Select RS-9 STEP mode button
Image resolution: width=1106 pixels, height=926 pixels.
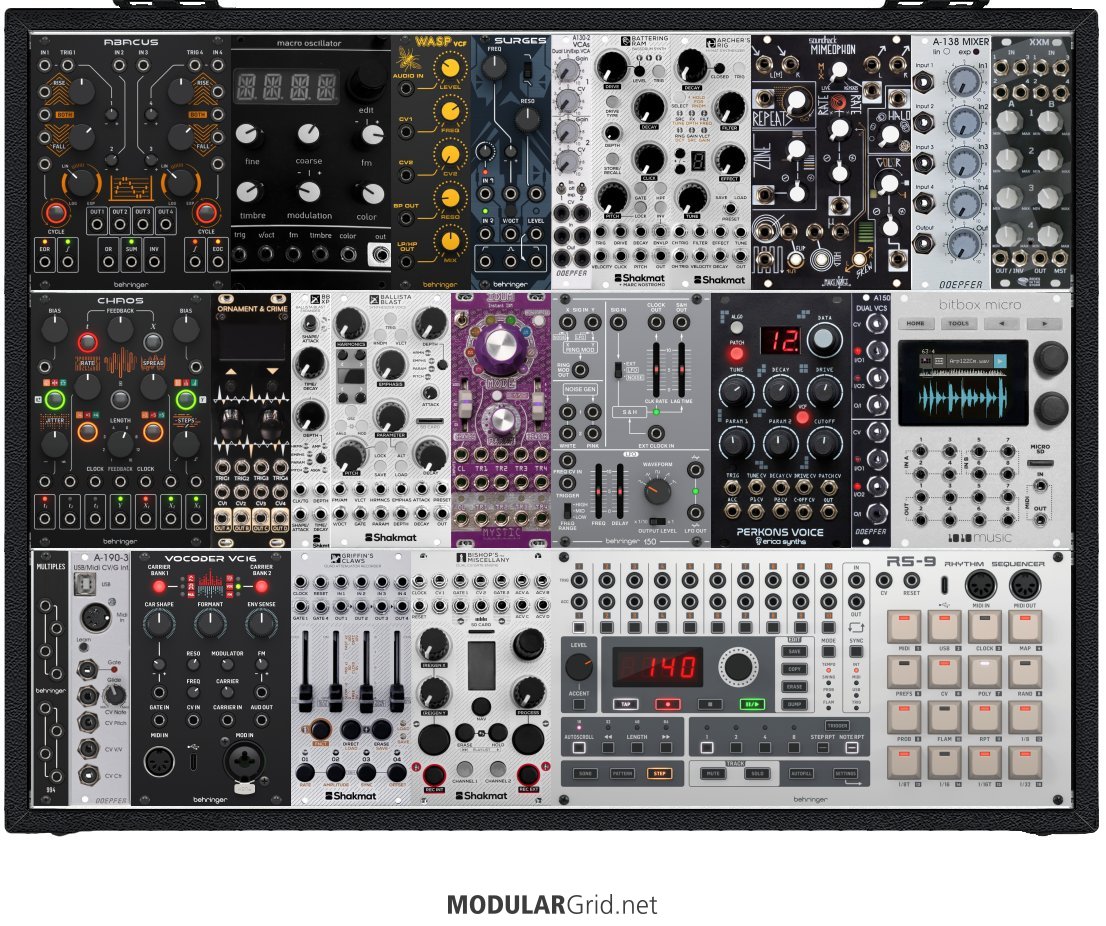coord(659,774)
